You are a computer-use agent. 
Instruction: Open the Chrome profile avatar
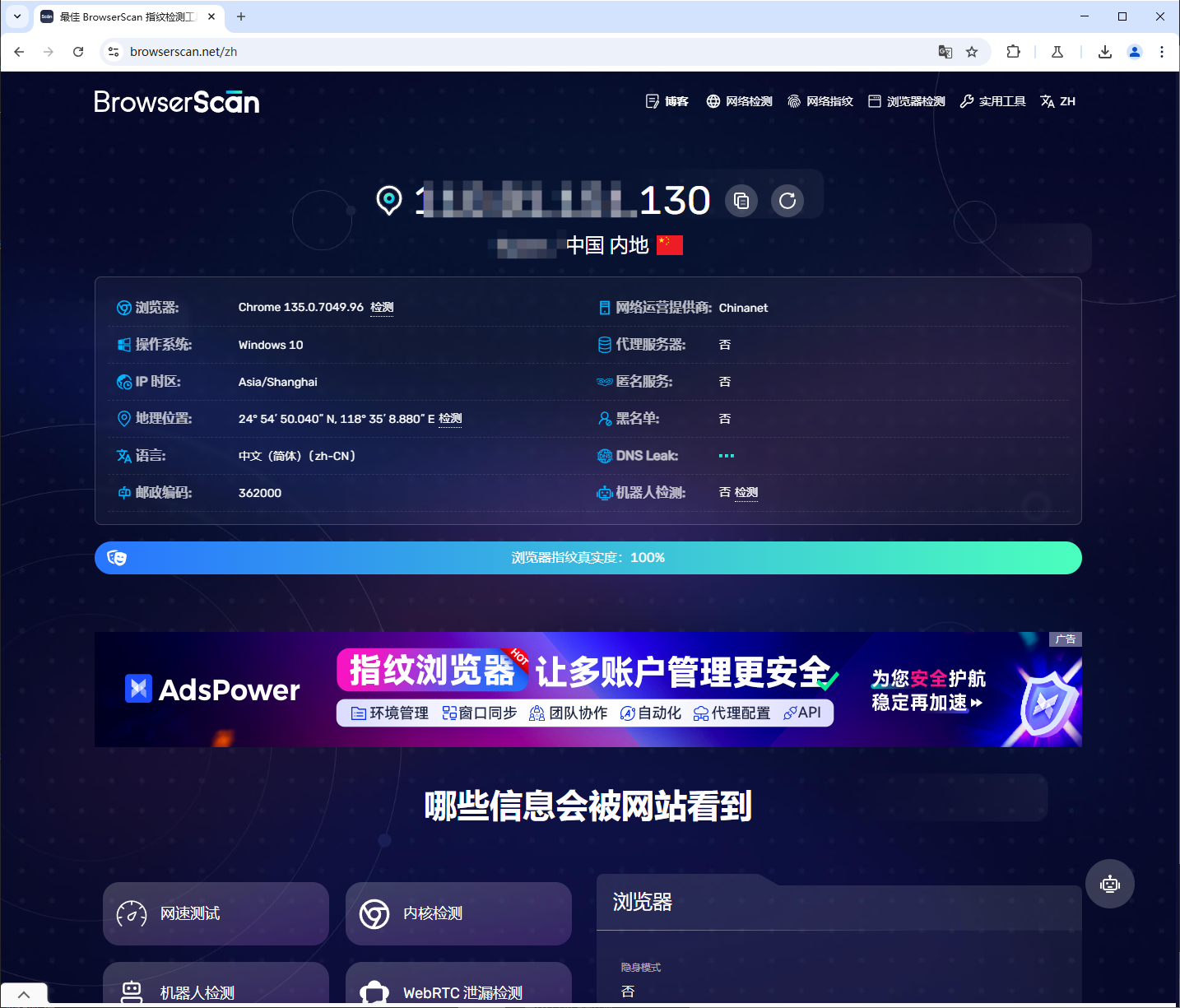pyautogui.click(x=1135, y=52)
